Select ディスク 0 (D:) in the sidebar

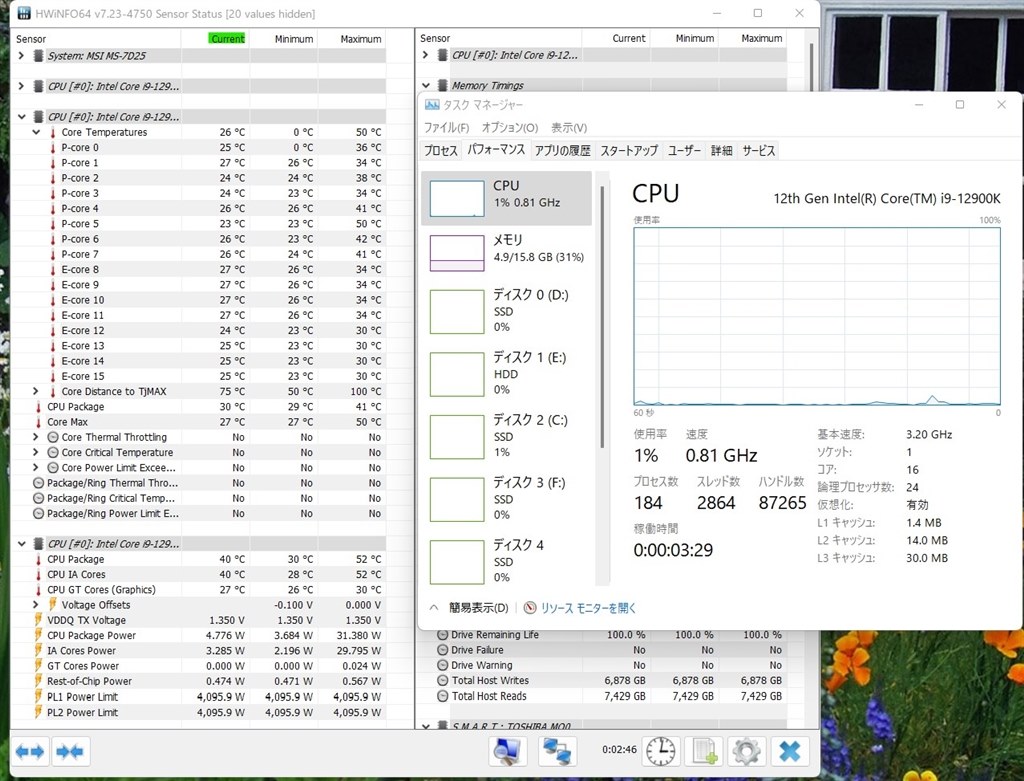coord(507,311)
